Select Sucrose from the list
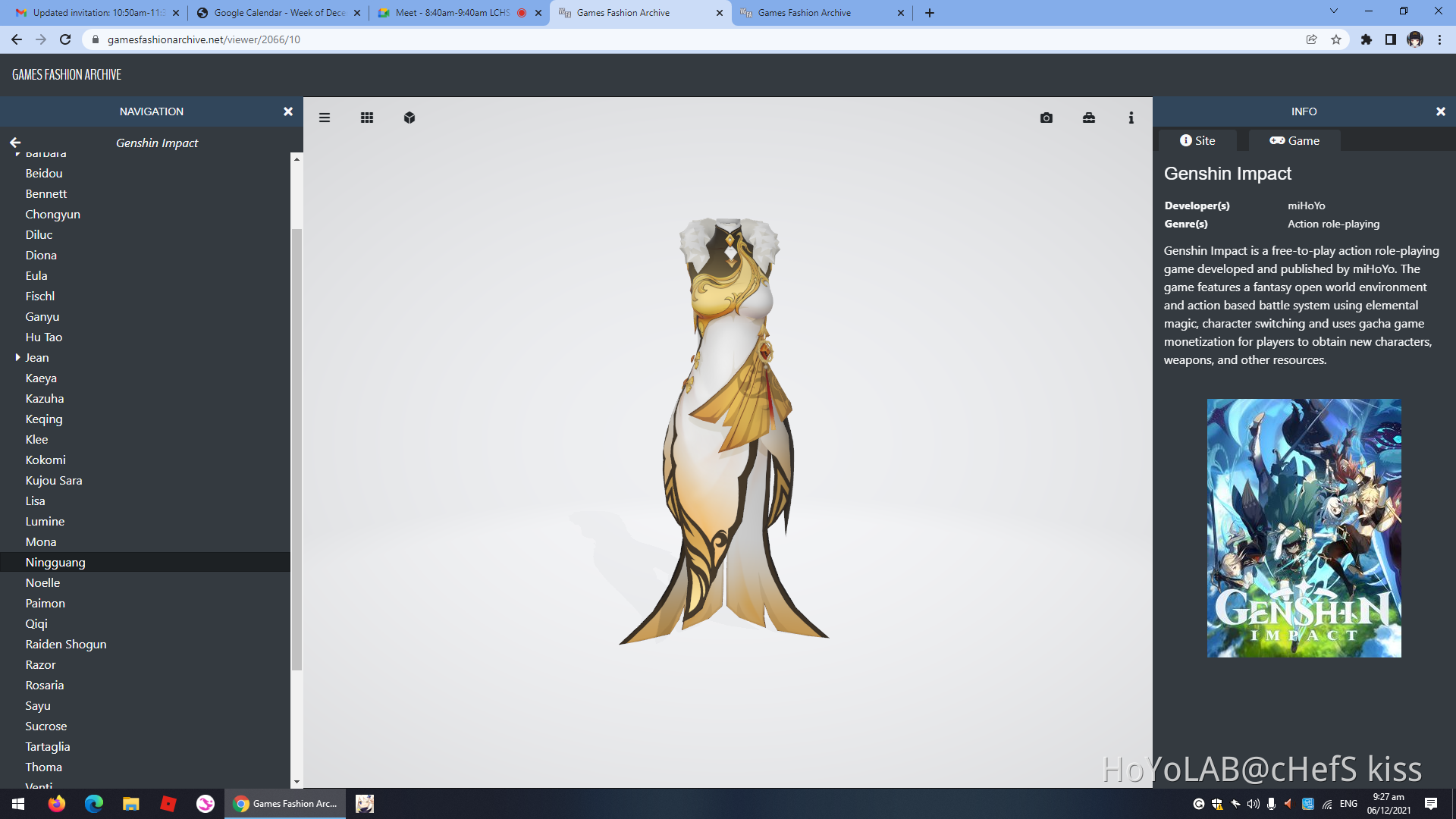The image size is (1456, 819). pyautogui.click(x=46, y=726)
